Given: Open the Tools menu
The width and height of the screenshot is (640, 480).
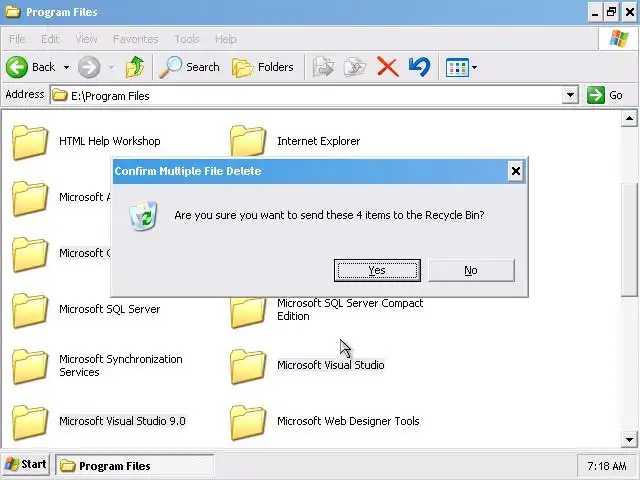Looking at the screenshot, I should click(x=187, y=39).
